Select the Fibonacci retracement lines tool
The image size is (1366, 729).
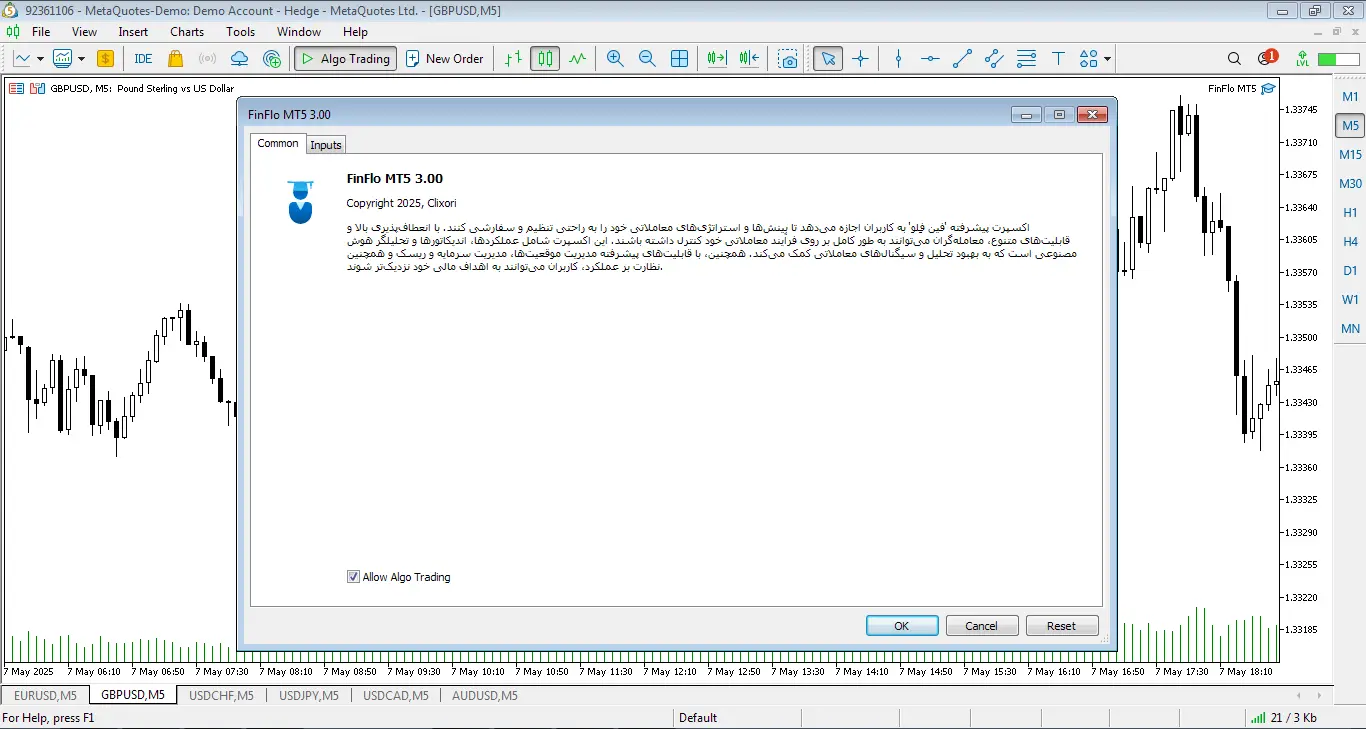point(1026,59)
